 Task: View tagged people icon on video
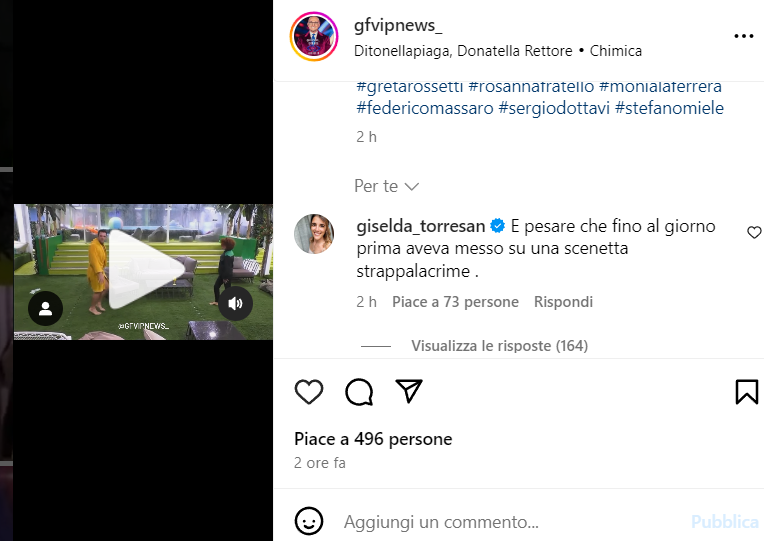[x=45, y=308]
